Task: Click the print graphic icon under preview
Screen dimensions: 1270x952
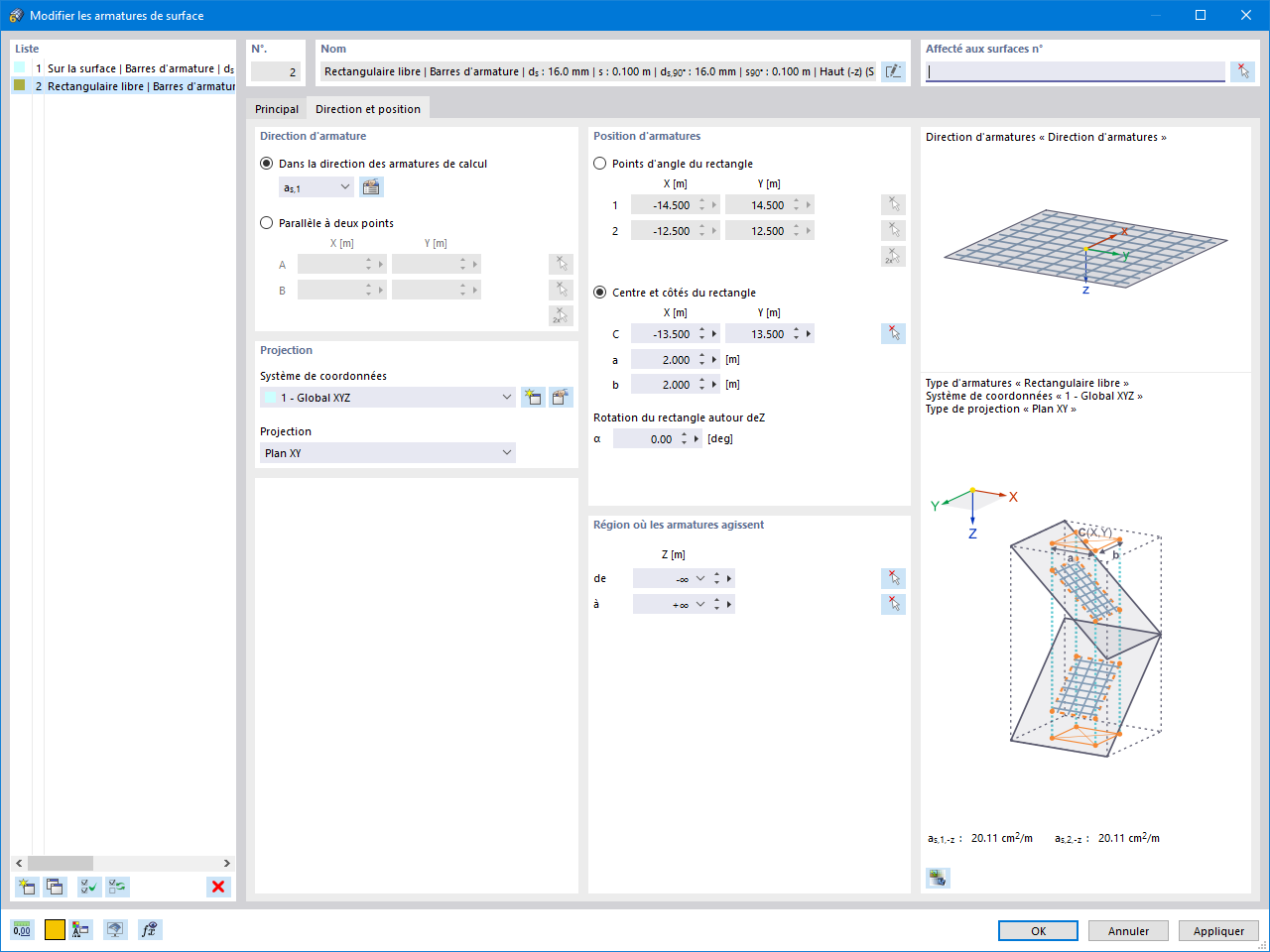Action: pos(938,878)
